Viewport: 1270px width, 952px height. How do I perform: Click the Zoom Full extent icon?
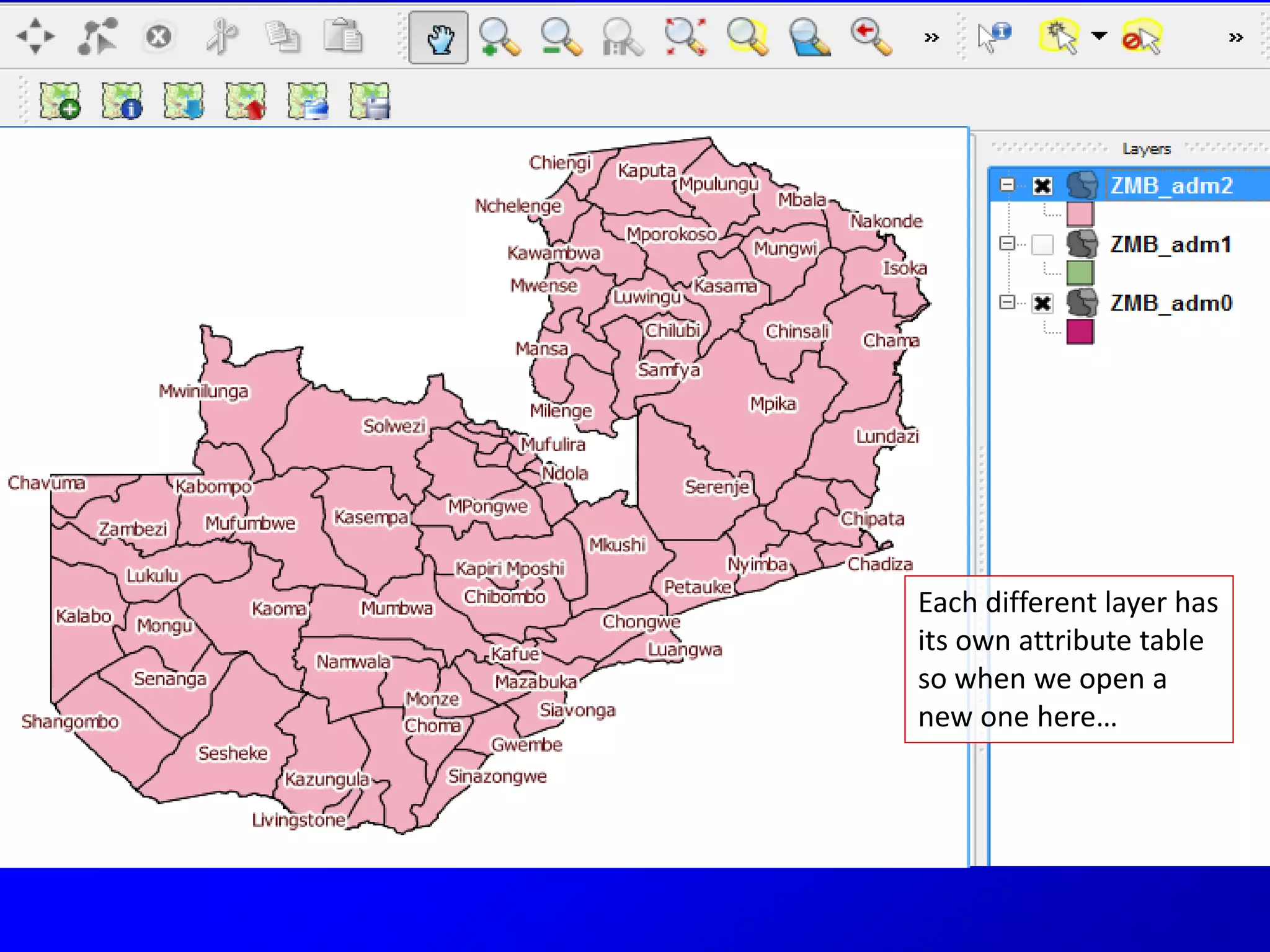685,38
